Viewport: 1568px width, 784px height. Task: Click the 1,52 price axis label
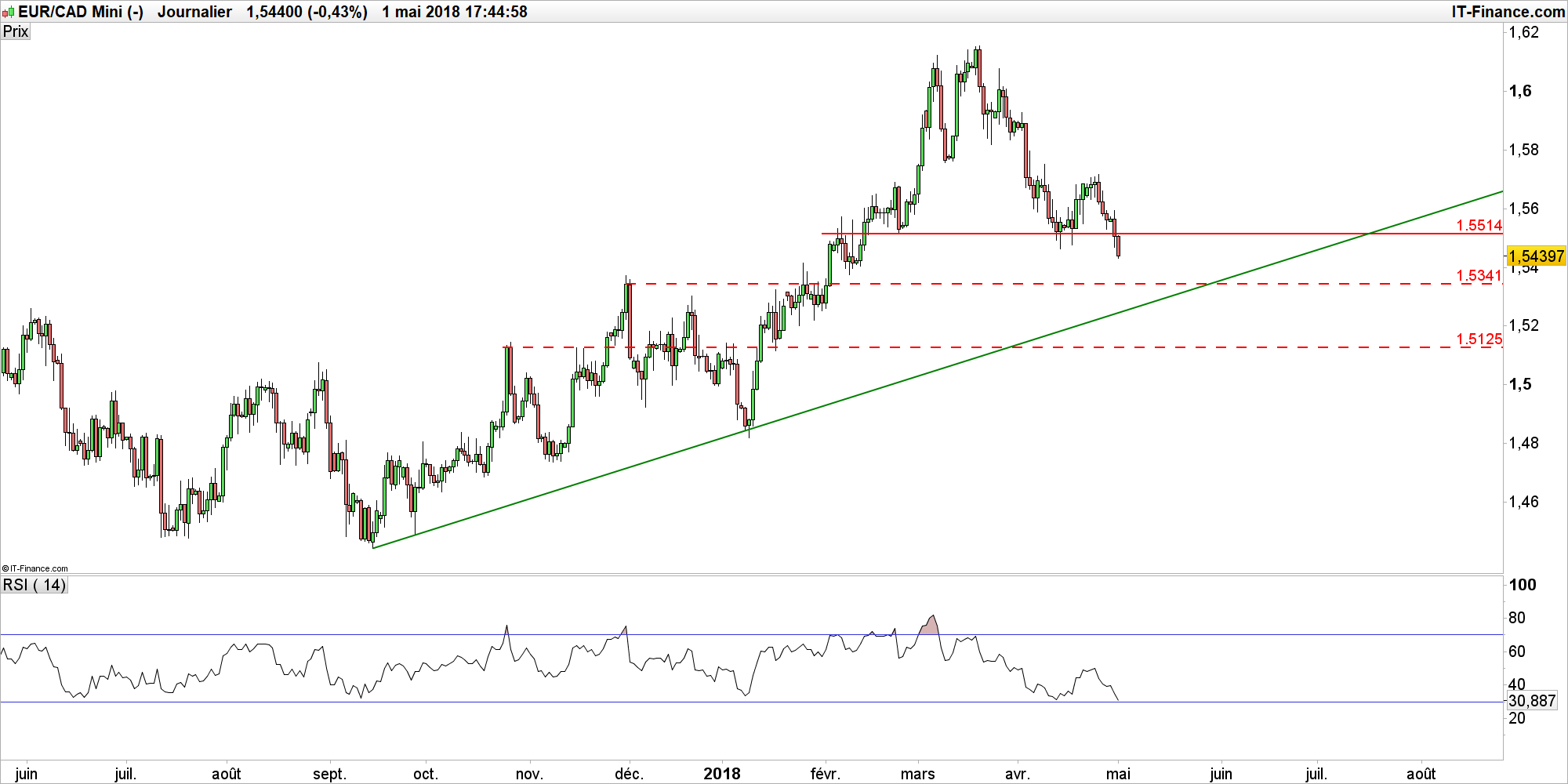tap(1524, 325)
